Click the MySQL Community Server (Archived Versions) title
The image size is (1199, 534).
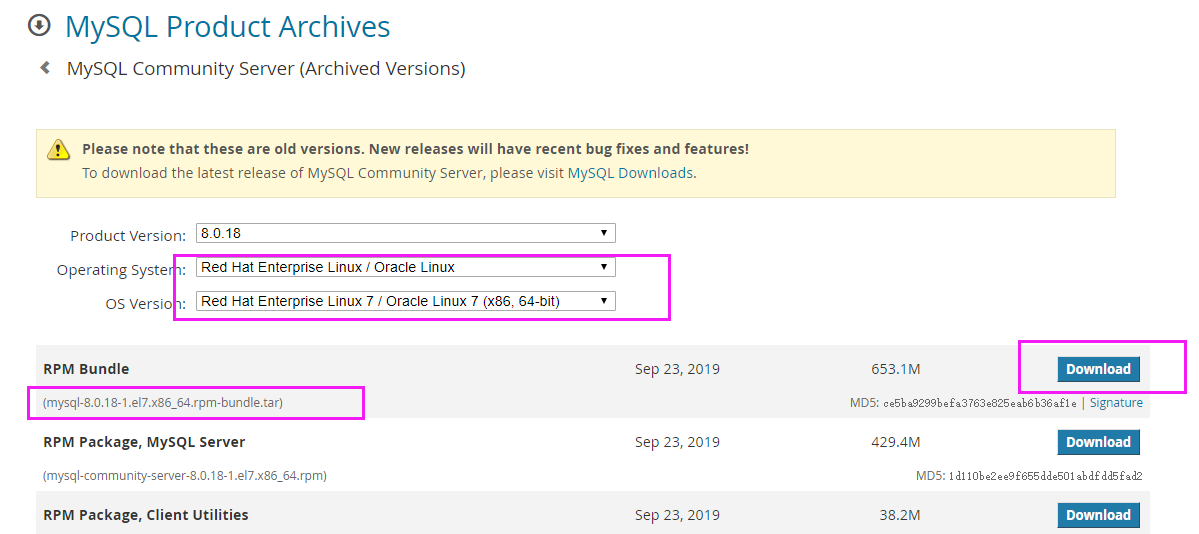pos(265,69)
